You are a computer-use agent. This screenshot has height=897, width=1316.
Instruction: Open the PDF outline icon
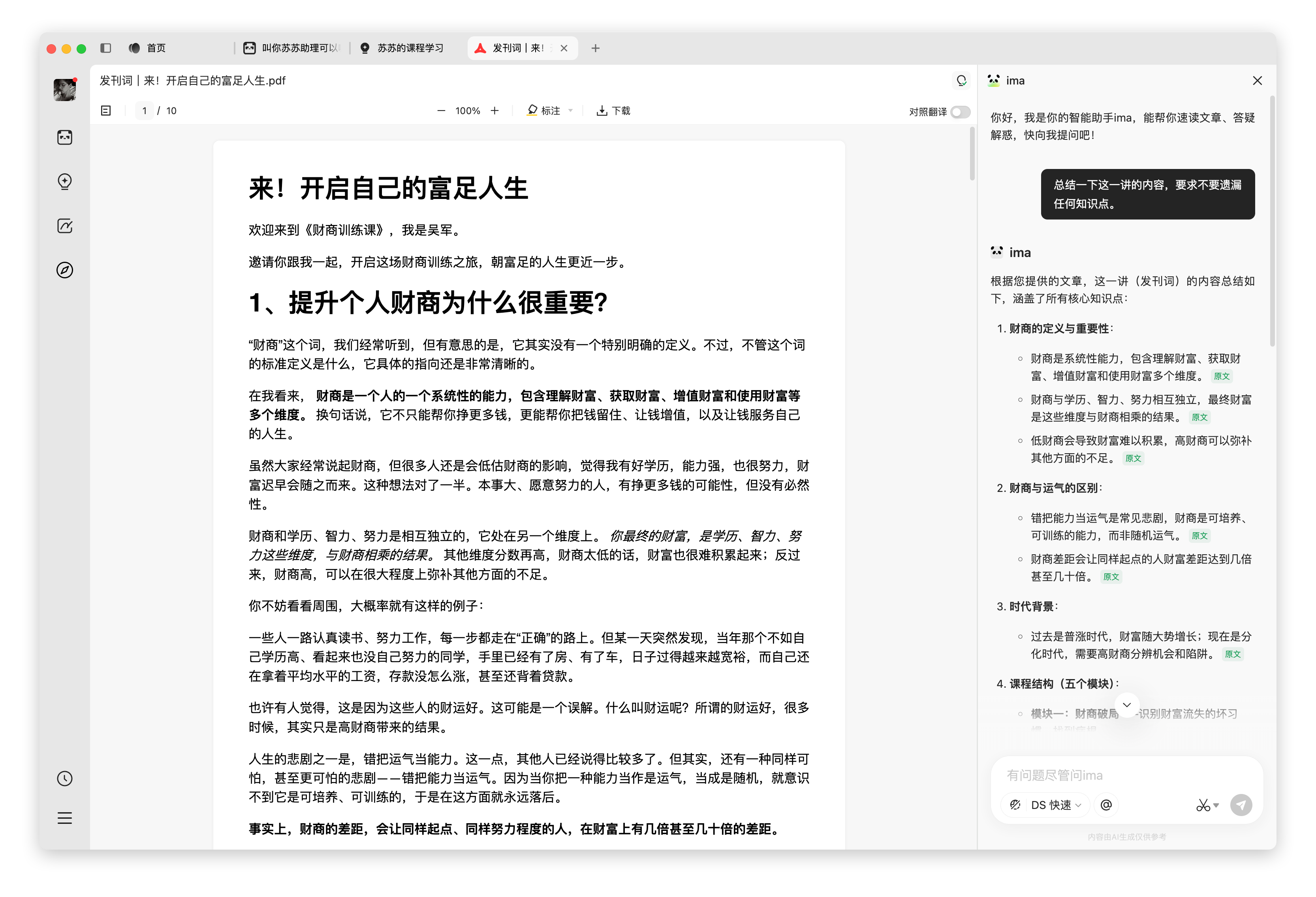pos(106,111)
